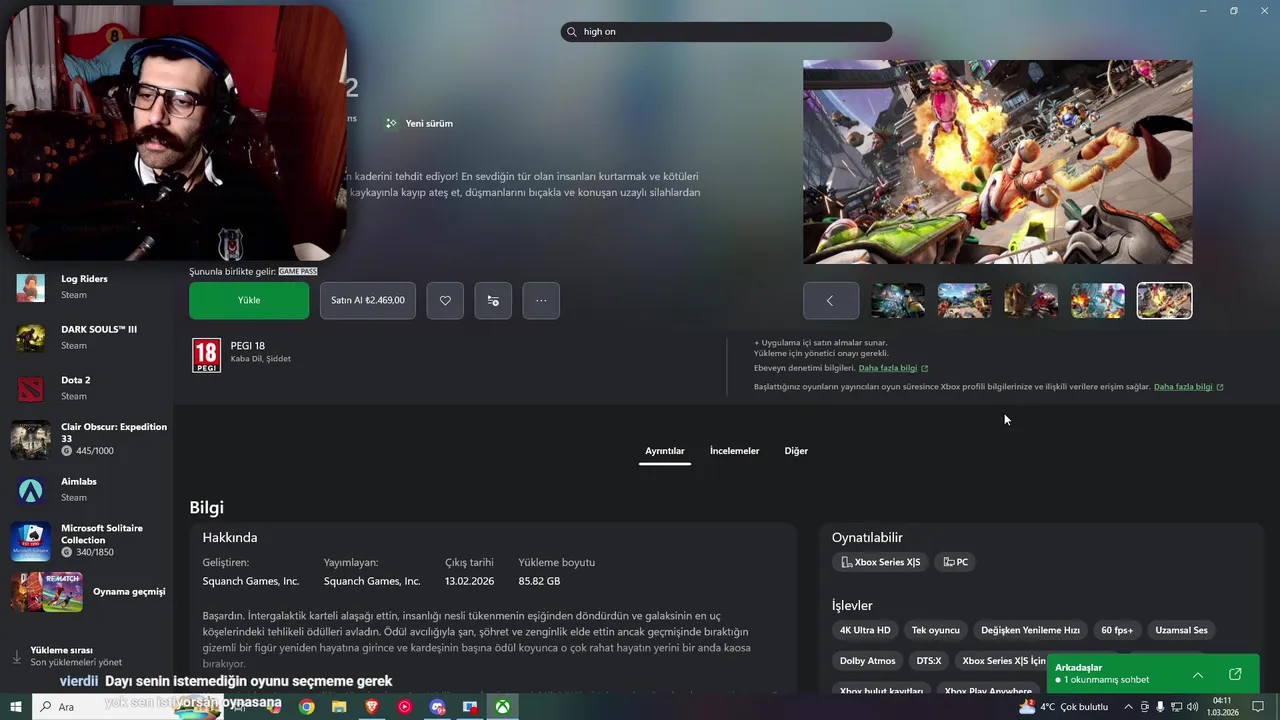Switch to the İncelemeler tab
Image resolution: width=1280 pixels, height=720 pixels.
pyautogui.click(x=735, y=451)
